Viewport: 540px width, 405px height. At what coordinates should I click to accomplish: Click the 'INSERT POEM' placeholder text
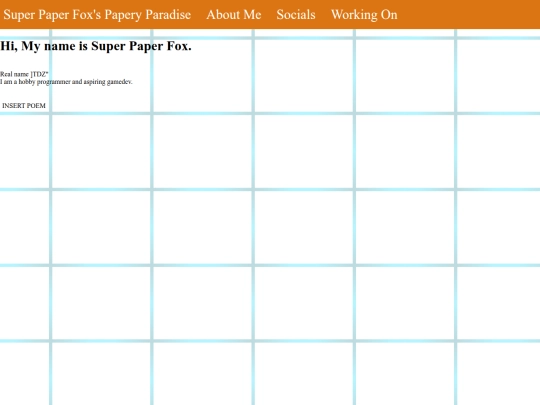click(24, 106)
